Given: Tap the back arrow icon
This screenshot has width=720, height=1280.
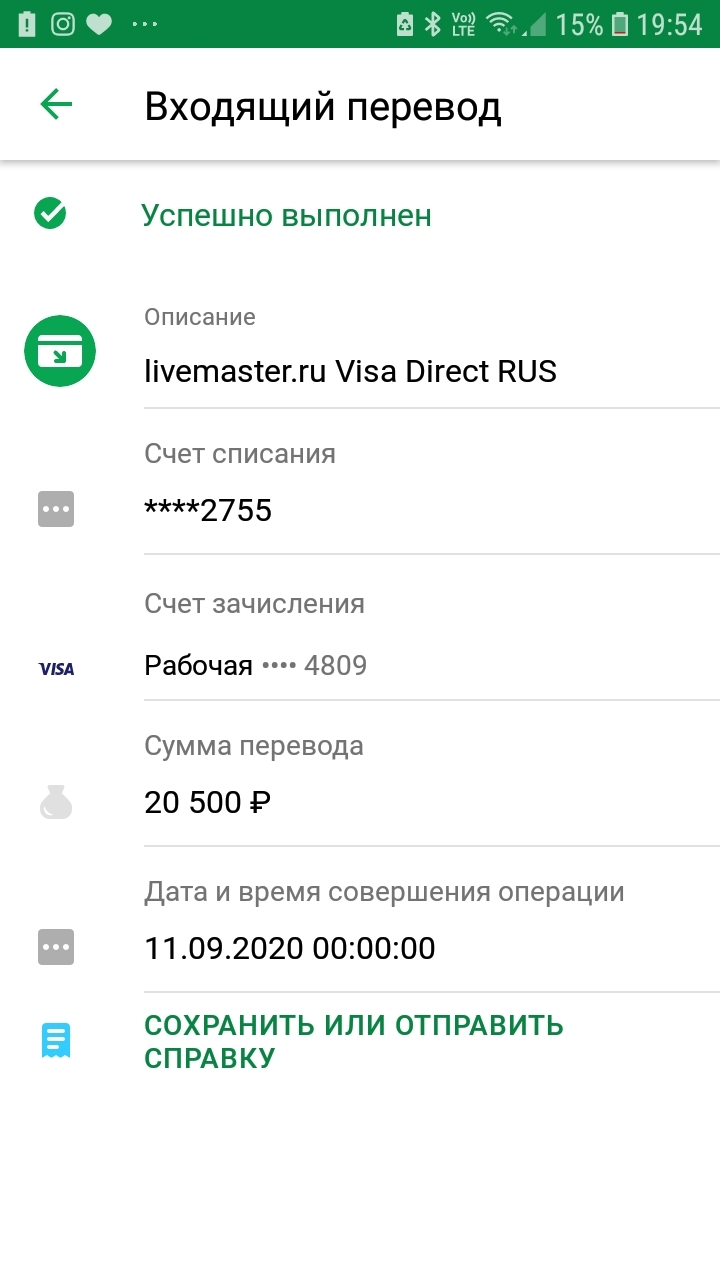Looking at the screenshot, I should click(56, 105).
